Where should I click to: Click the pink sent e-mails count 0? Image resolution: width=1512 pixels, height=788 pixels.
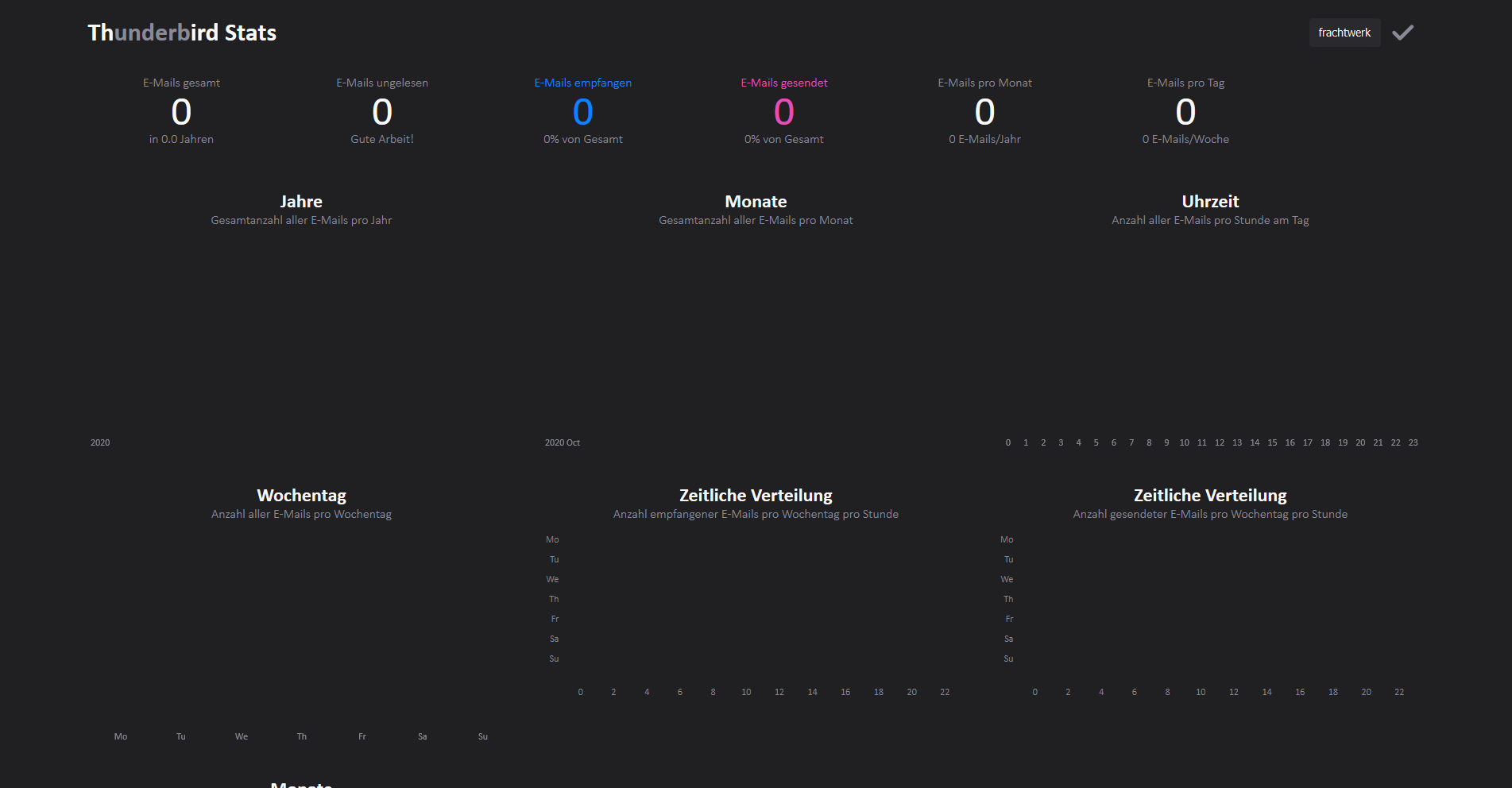click(x=784, y=112)
